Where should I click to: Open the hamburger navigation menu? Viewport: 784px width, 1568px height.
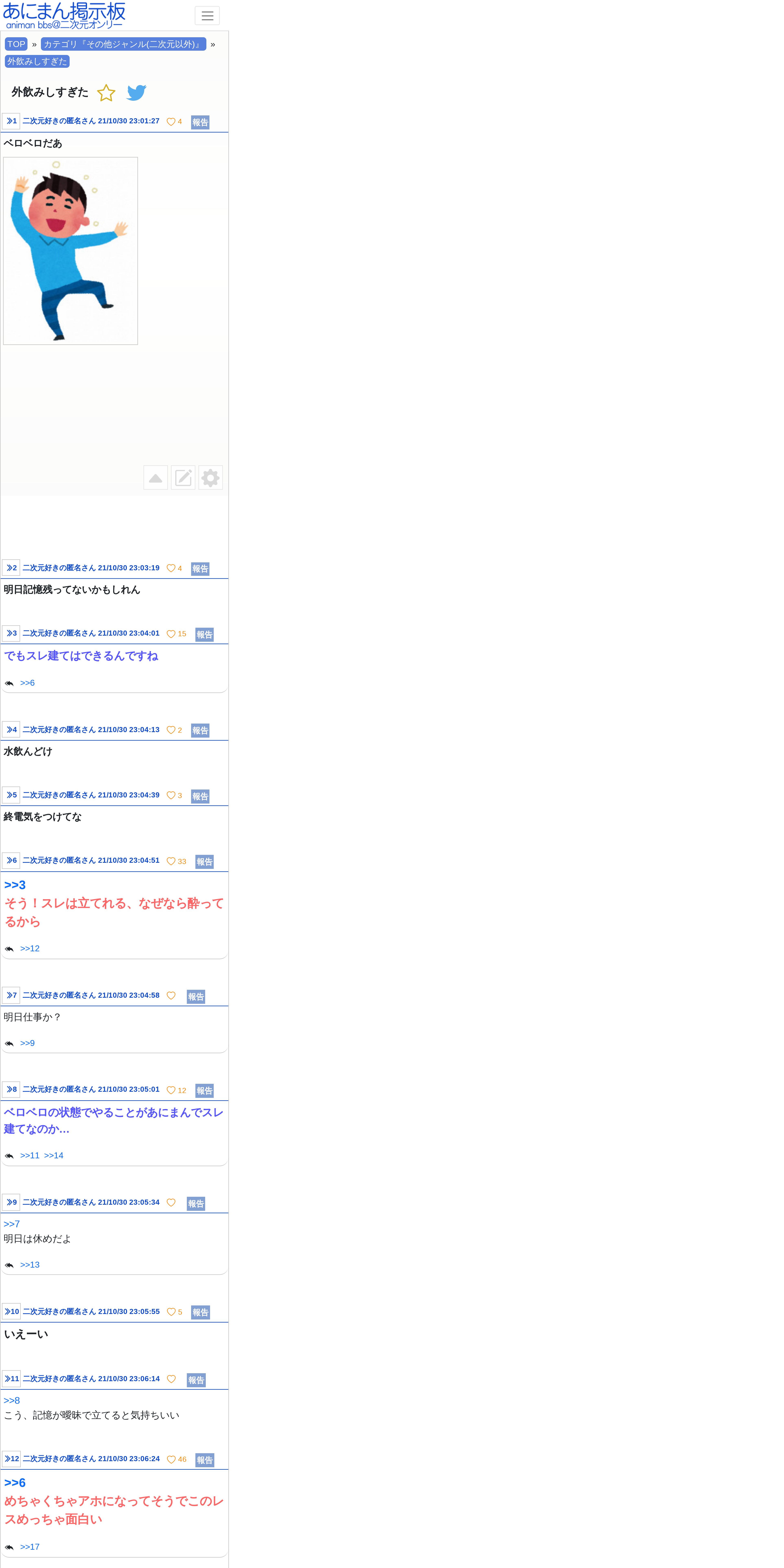point(207,16)
